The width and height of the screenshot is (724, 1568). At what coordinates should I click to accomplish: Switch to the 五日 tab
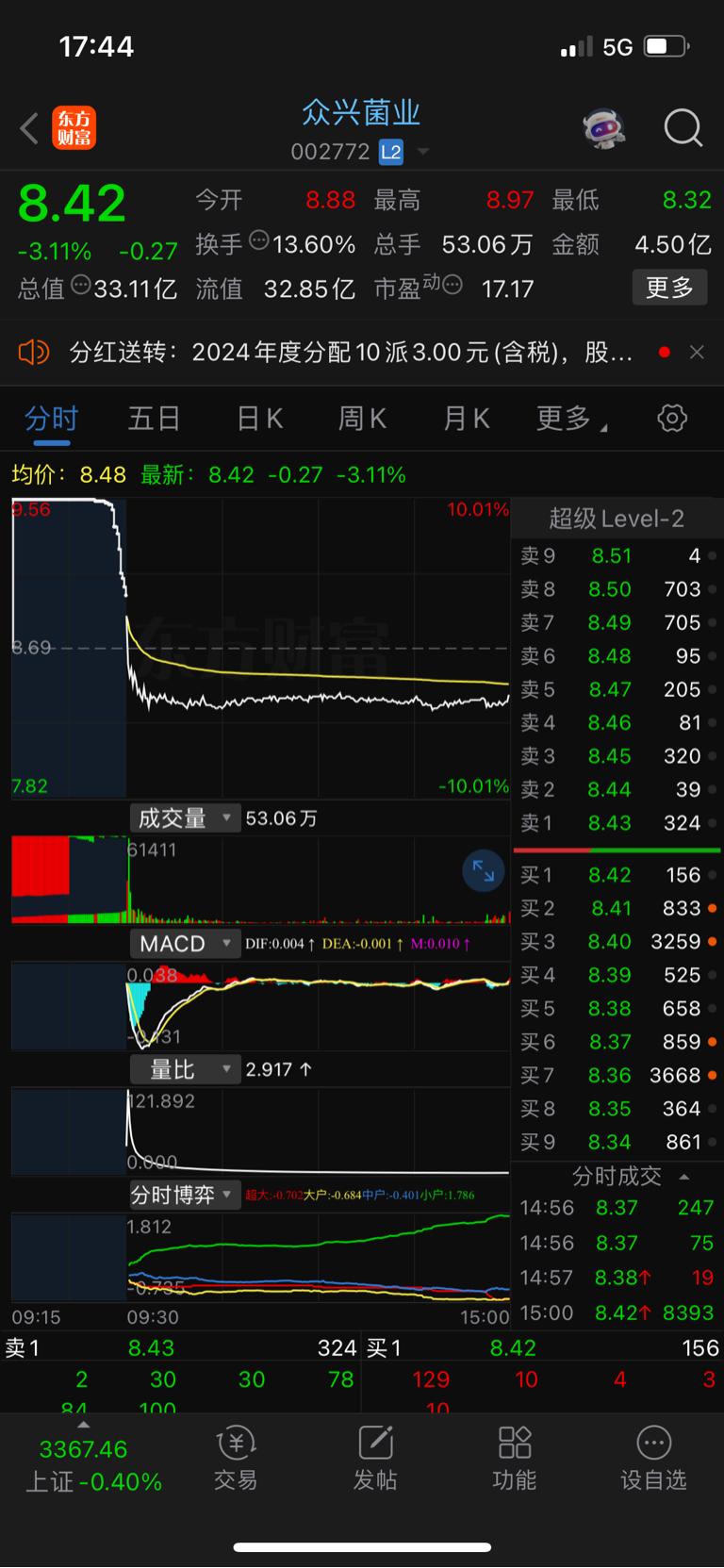pos(154,419)
